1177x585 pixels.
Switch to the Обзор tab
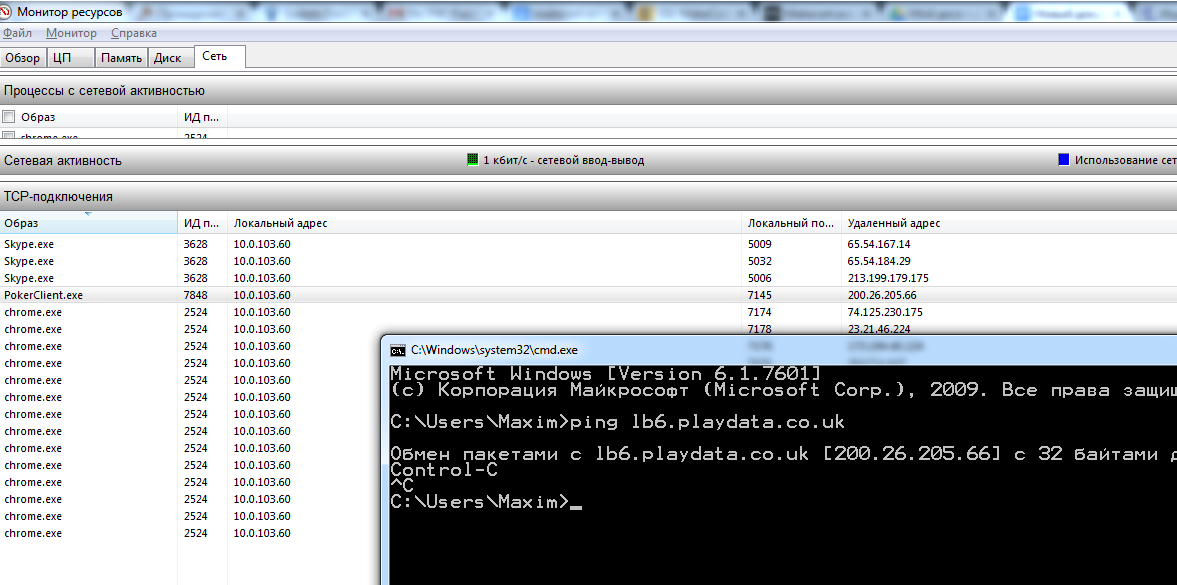click(23, 58)
